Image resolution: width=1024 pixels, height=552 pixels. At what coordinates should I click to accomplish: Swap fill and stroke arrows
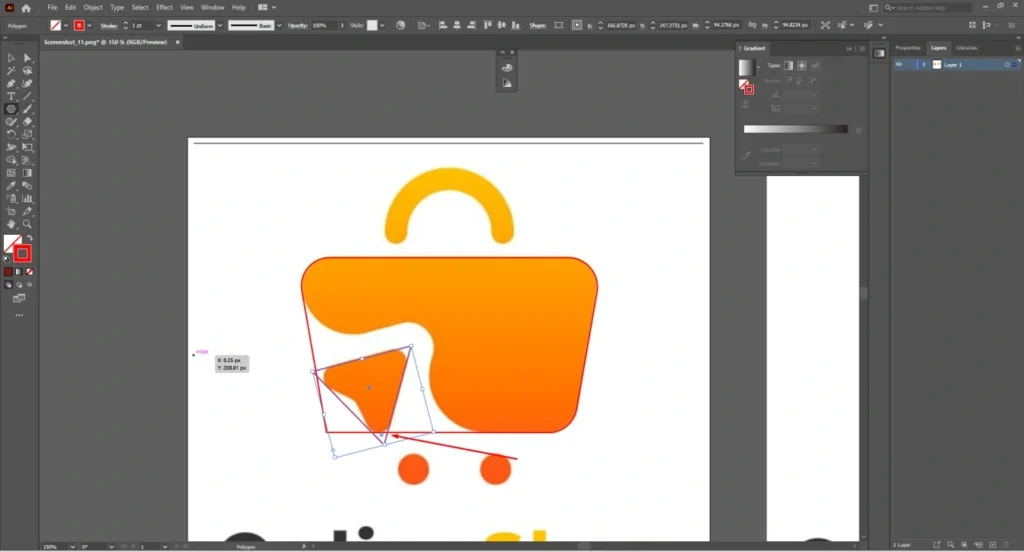[30, 238]
